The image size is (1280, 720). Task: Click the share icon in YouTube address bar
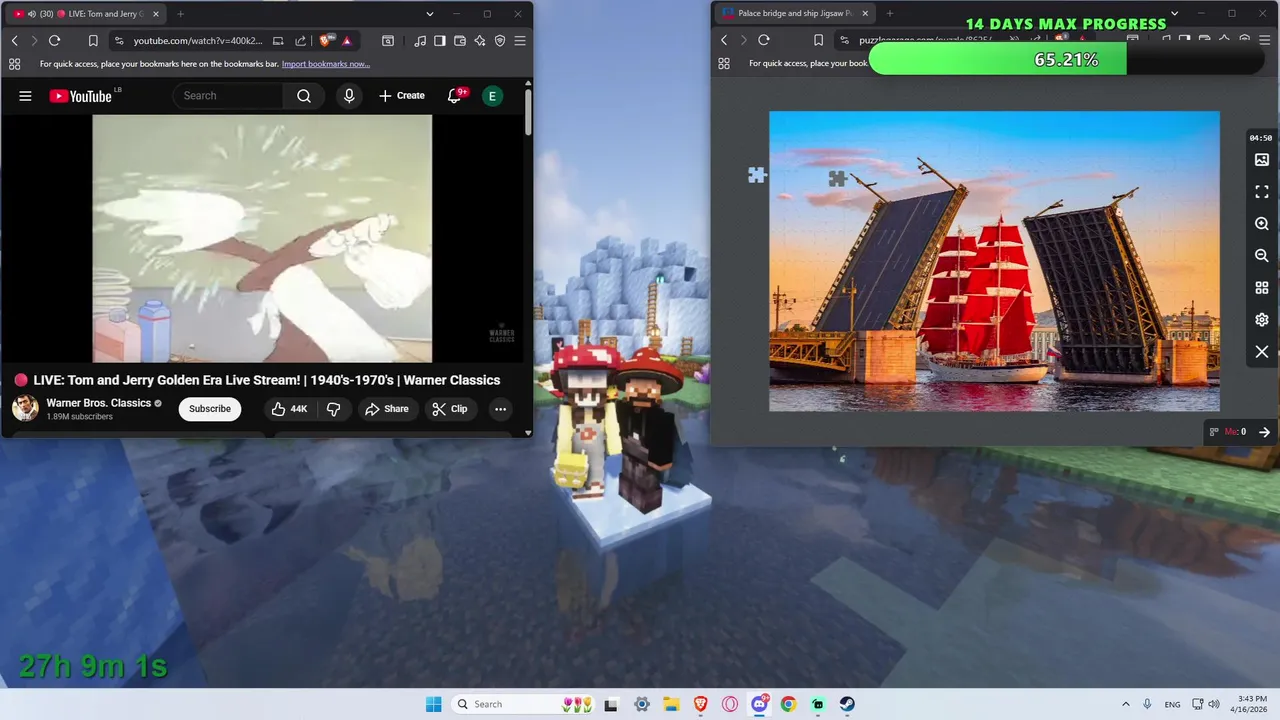(301, 40)
